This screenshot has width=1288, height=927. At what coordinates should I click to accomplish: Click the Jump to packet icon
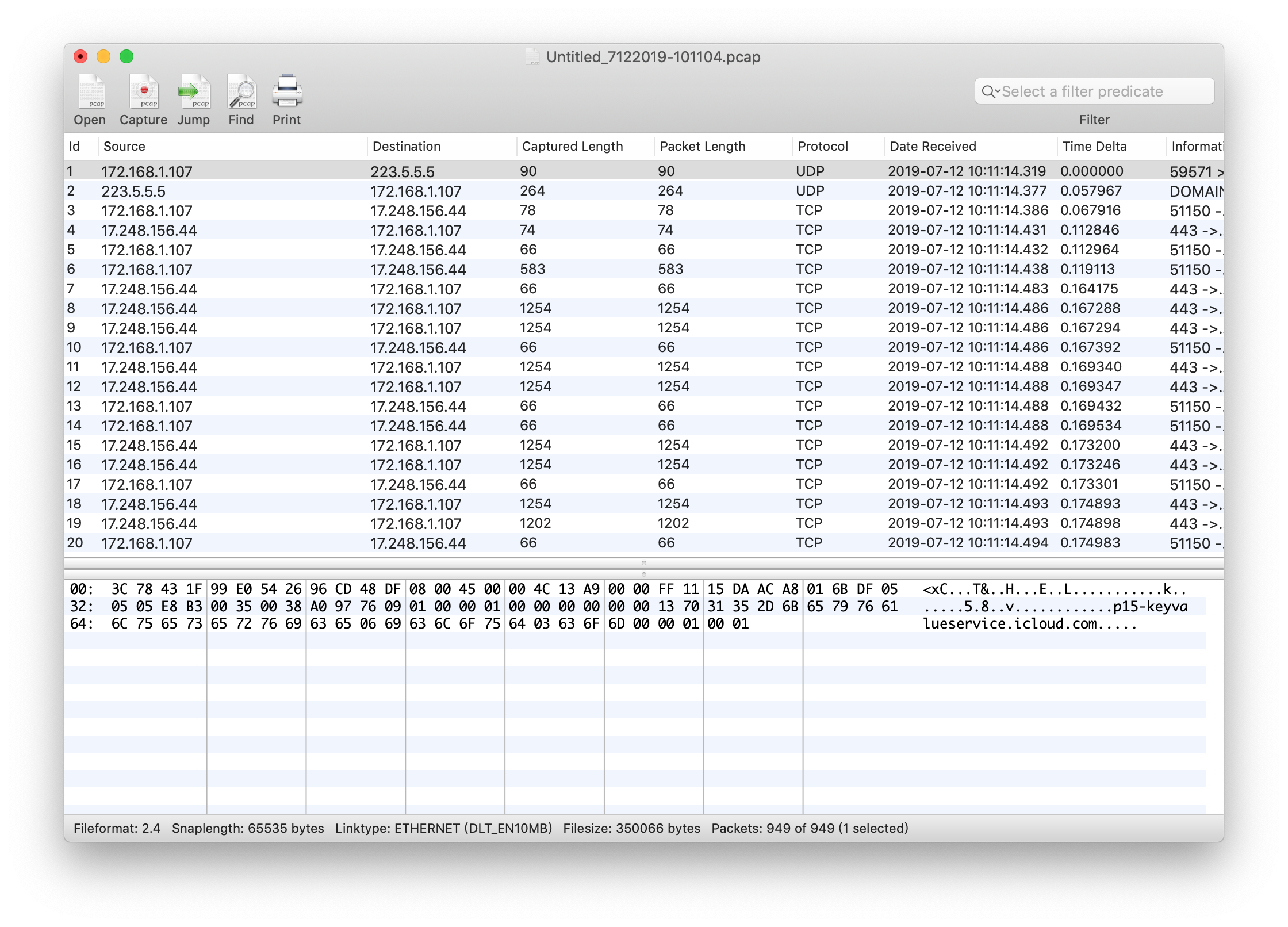pos(194,93)
